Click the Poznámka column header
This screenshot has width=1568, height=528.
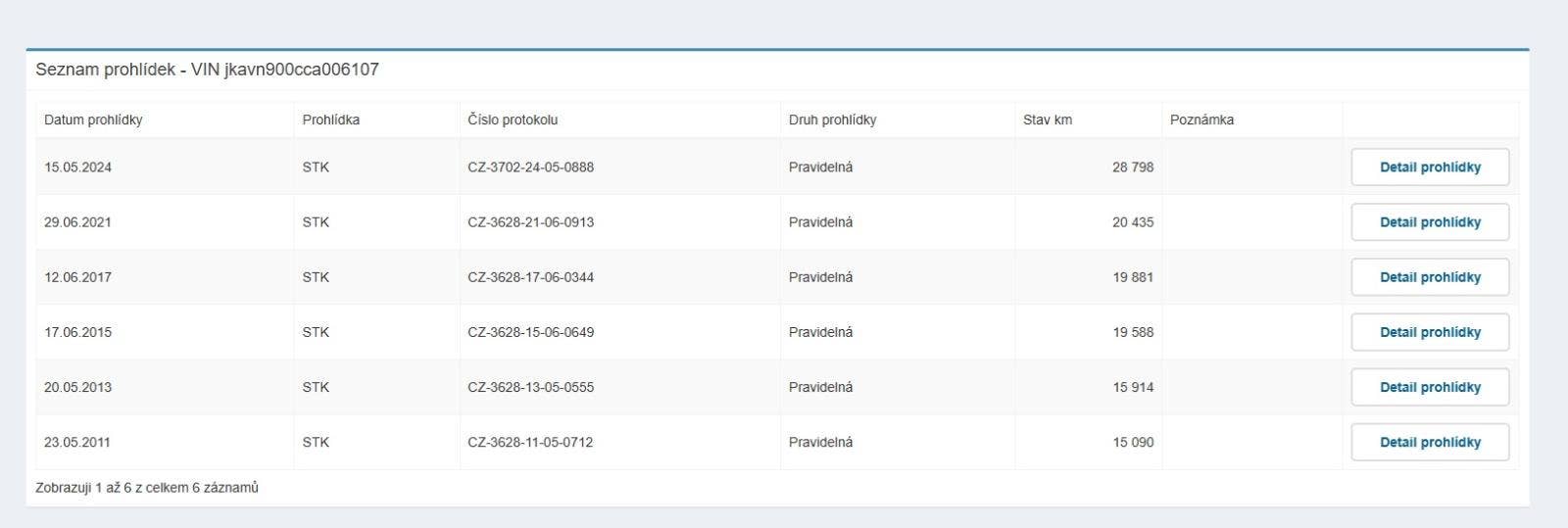[x=1201, y=120]
